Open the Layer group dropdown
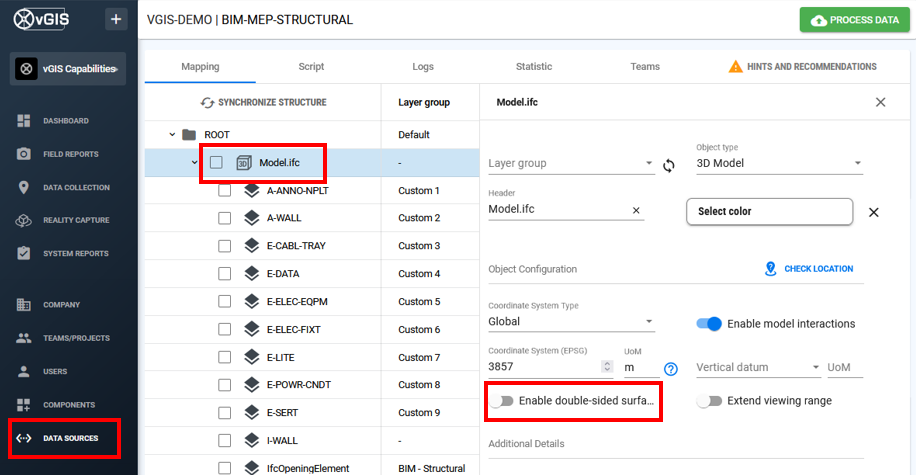Screen dimensions: 916x475 pyautogui.click(x=571, y=164)
